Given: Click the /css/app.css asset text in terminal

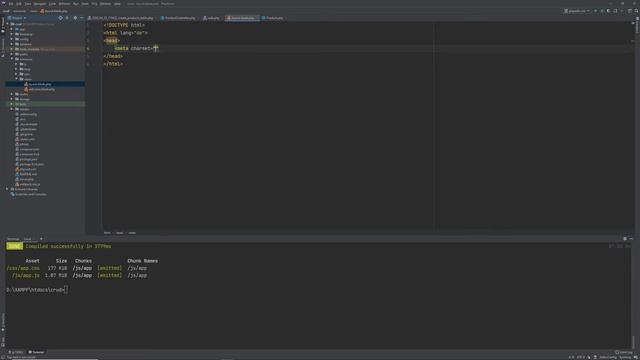Looking at the screenshot, I should pyautogui.click(x=23, y=268).
